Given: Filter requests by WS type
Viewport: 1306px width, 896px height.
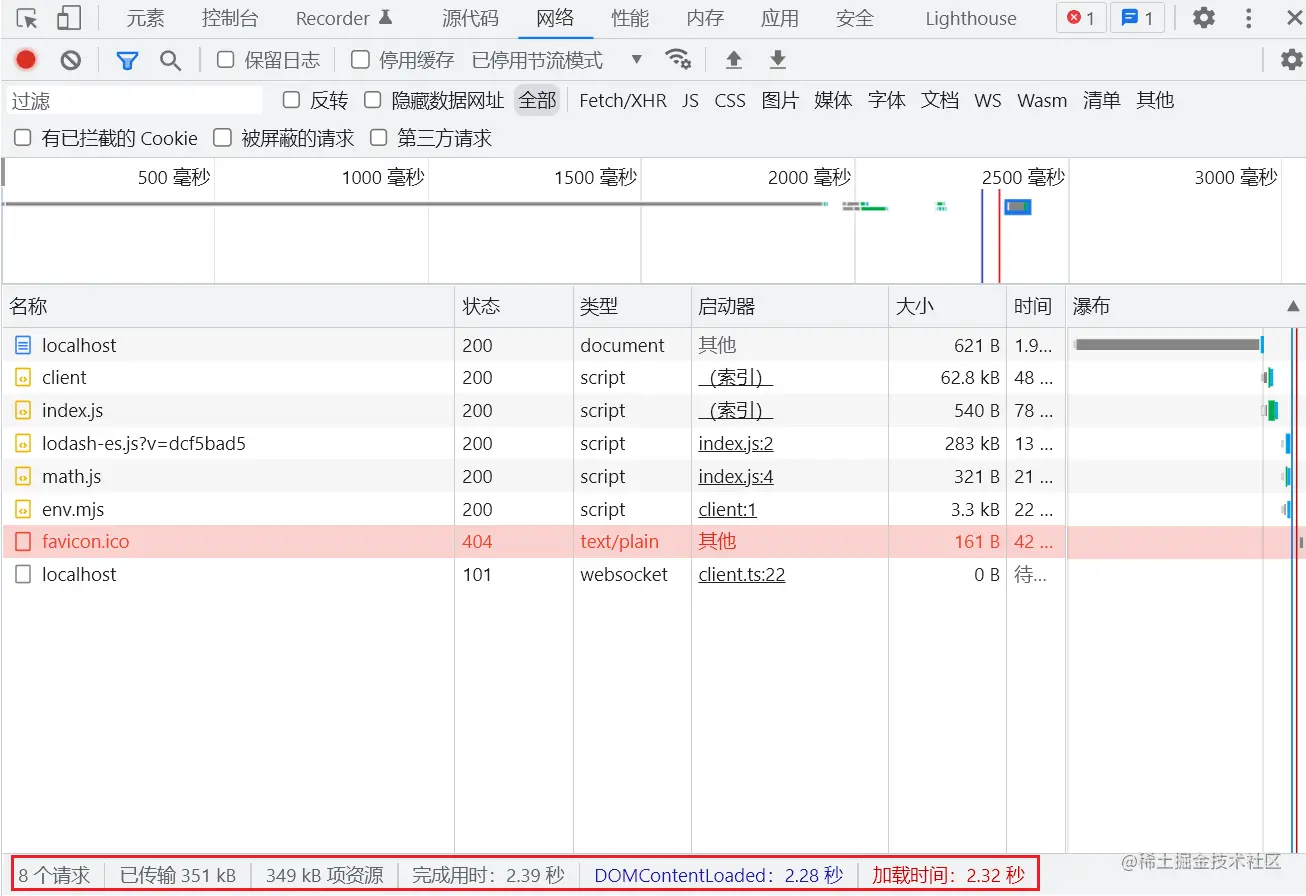Looking at the screenshot, I should (x=988, y=100).
